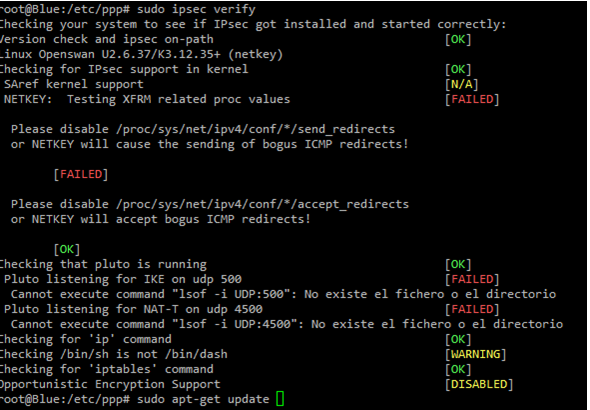590x410 pixels.
Task: Click the /proc/sys/net/ipv4/conf/*/accept_redirects path
Action: pyautogui.click(x=262, y=204)
